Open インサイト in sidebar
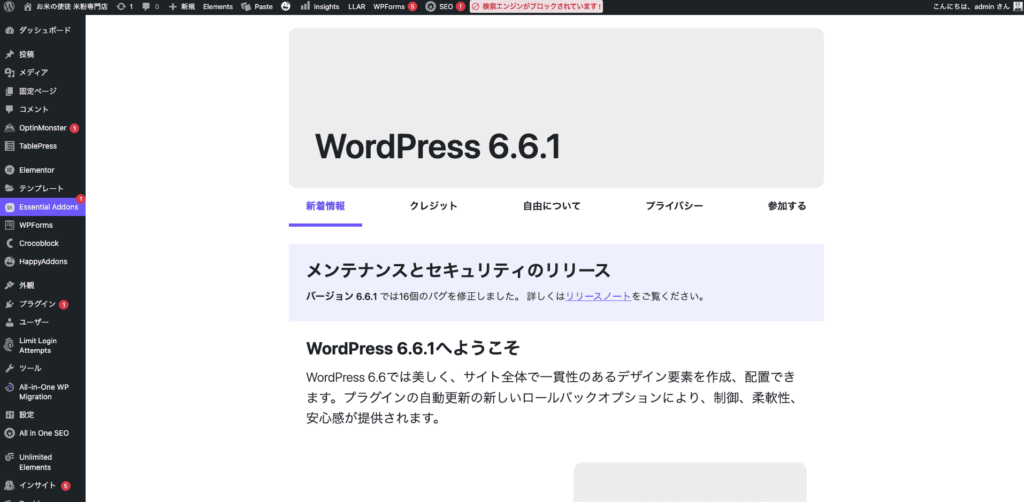Screen dimensions: 1024x502 pos(42,486)
